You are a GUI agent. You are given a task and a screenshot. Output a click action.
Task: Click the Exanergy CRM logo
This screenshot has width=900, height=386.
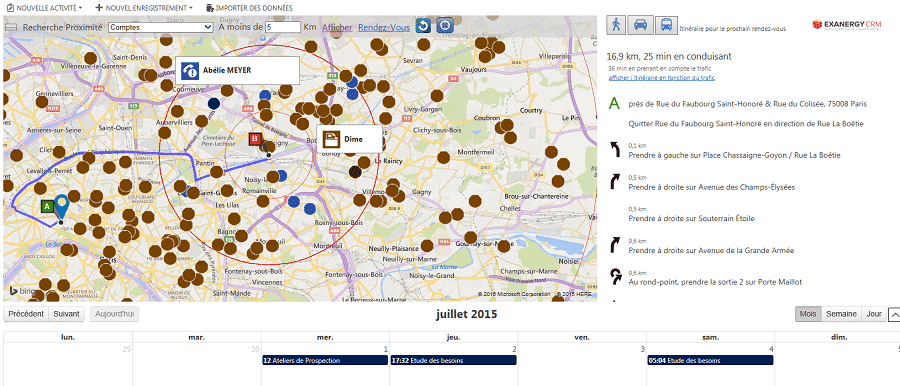pos(846,25)
